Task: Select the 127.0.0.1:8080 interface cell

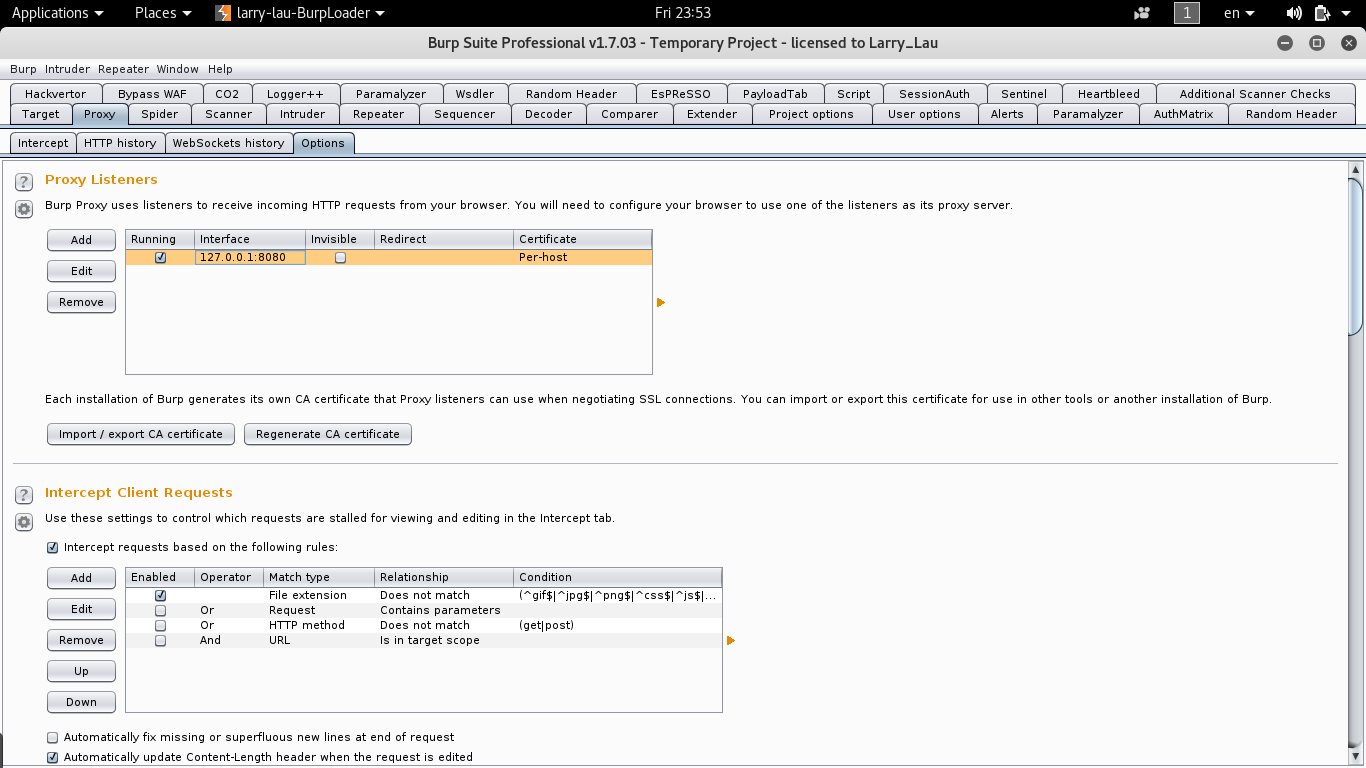Action: click(250, 257)
